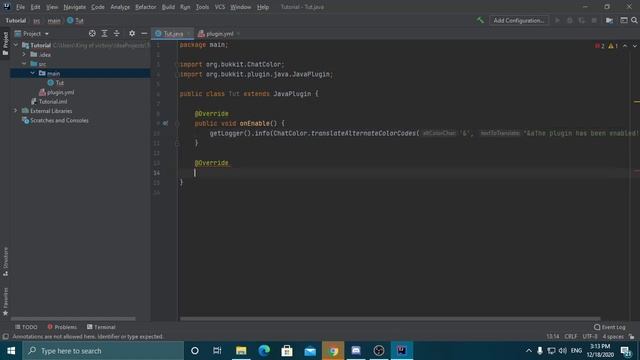
Task: Click UTF-8 encoding in status bar
Action: point(590,336)
